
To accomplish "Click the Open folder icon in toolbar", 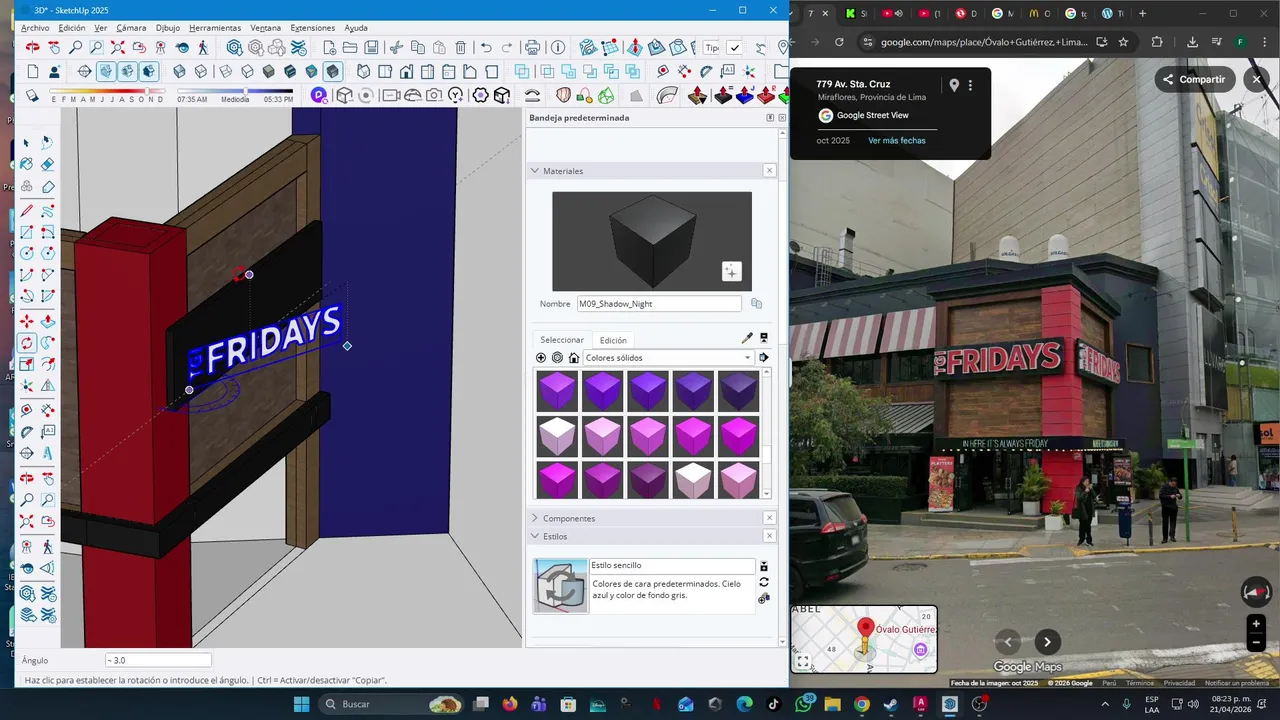I will click(x=350, y=47).
